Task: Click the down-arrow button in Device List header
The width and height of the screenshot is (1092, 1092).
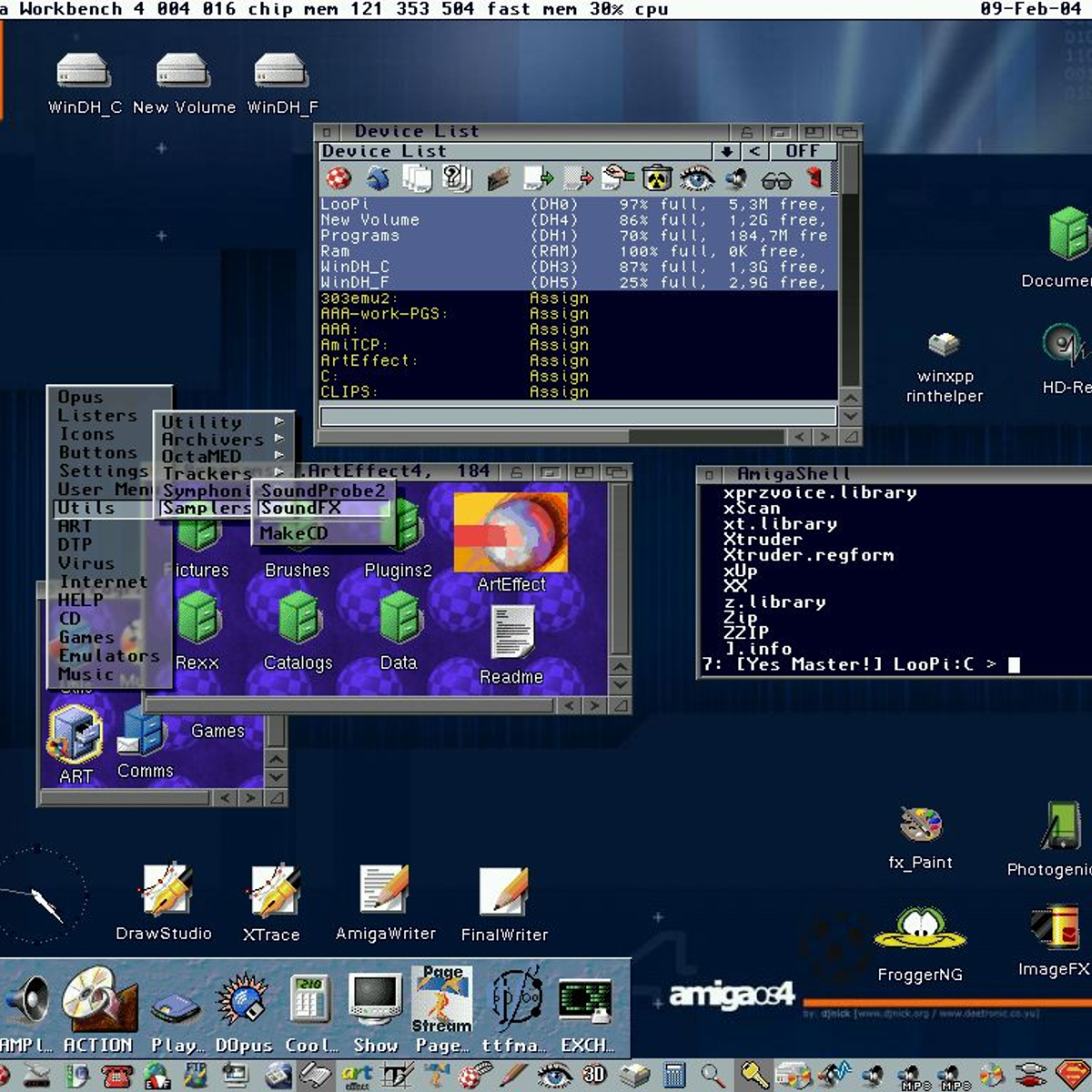Action: click(x=726, y=151)
